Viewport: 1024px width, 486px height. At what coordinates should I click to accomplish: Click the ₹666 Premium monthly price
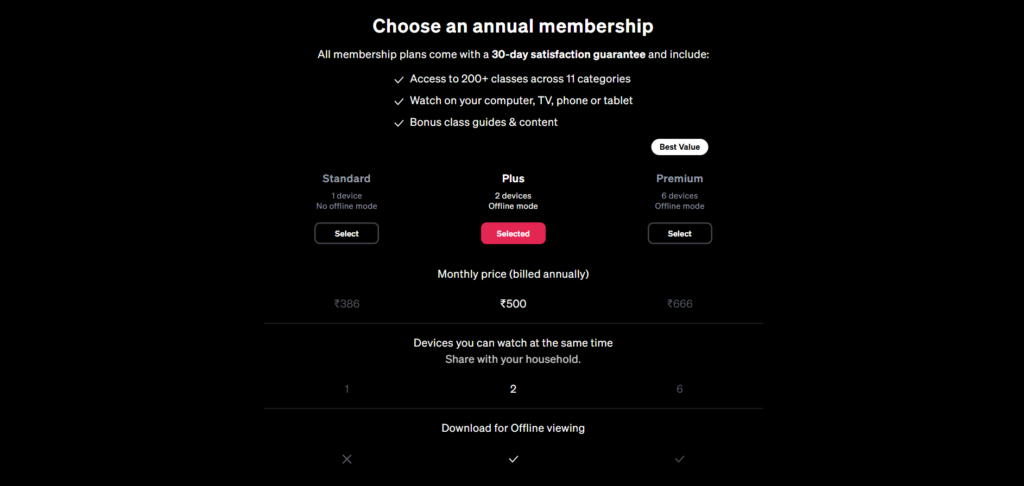pos(680,304)
